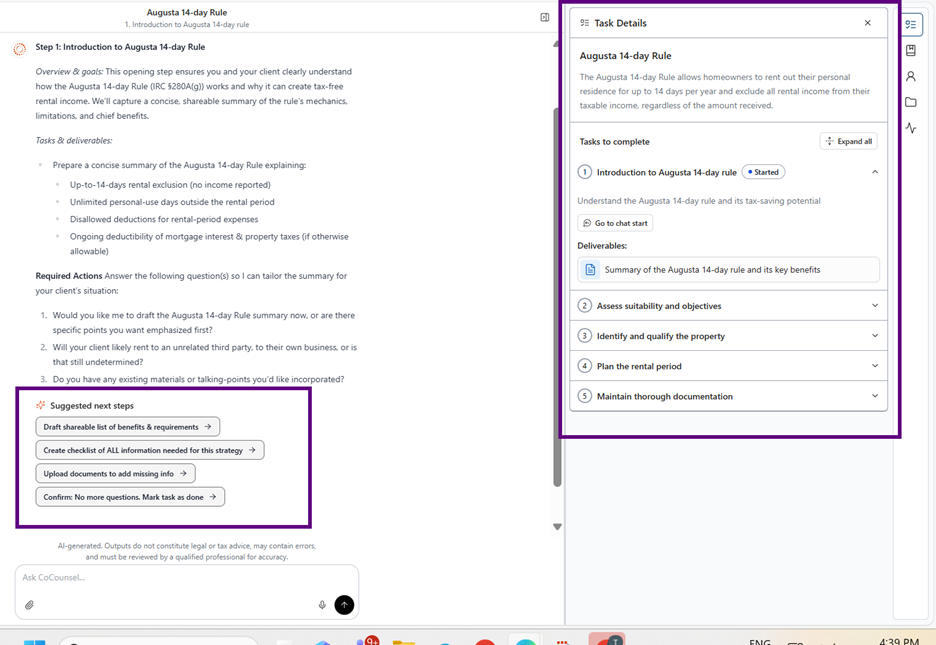Click the Tasks to complete label
This screenshot has width=936, height=645.
[x=614, y=141]
